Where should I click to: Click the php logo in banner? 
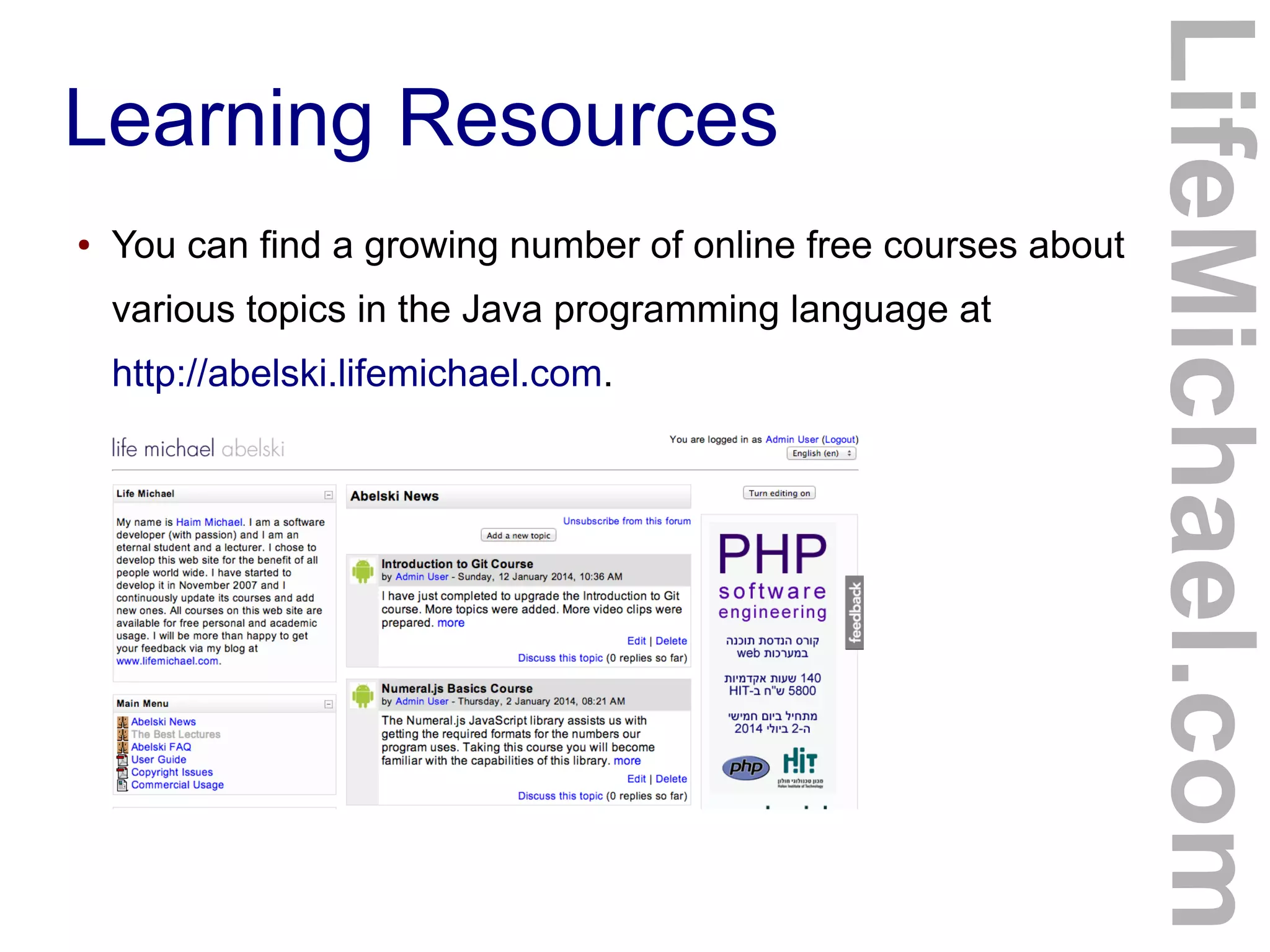[x=746, y=768]
